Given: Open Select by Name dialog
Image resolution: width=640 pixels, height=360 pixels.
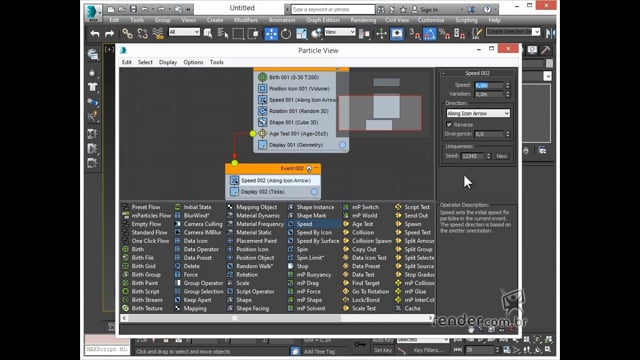Looking at the screenshot, I should (223, 33).
